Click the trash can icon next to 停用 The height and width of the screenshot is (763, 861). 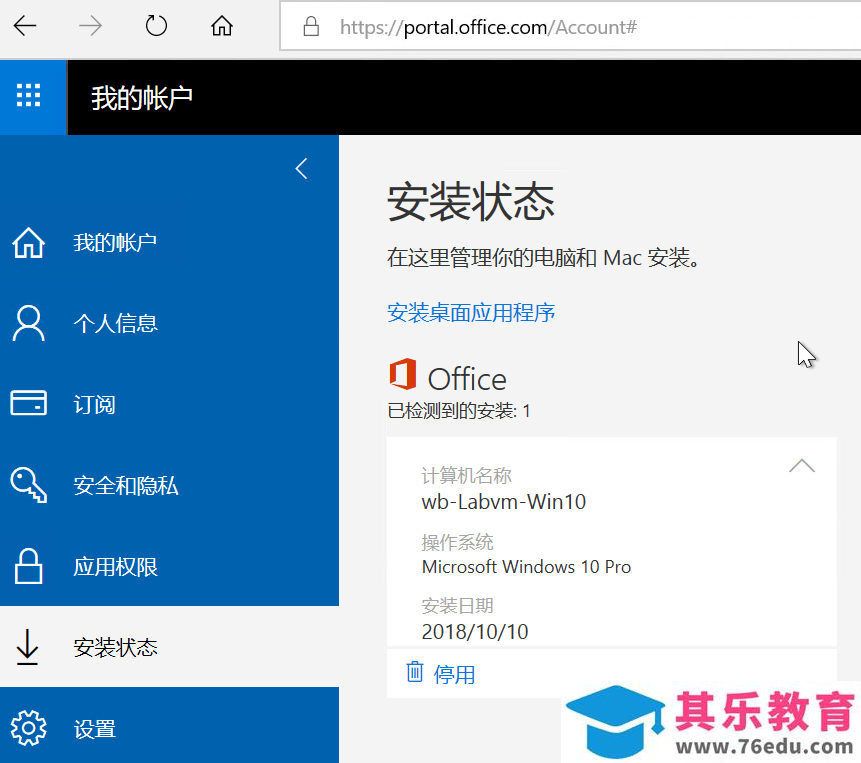click(x=415, y=672)
